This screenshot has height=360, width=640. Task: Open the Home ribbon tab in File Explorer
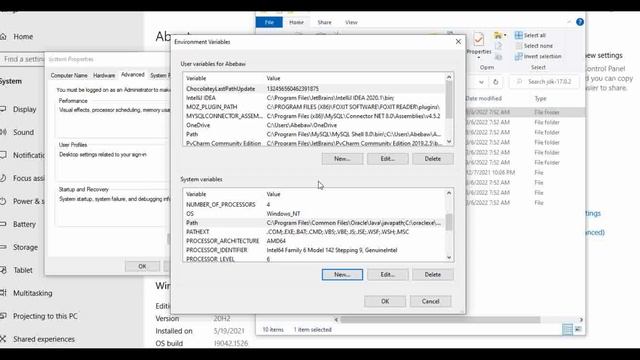click(x=296, y=22)
